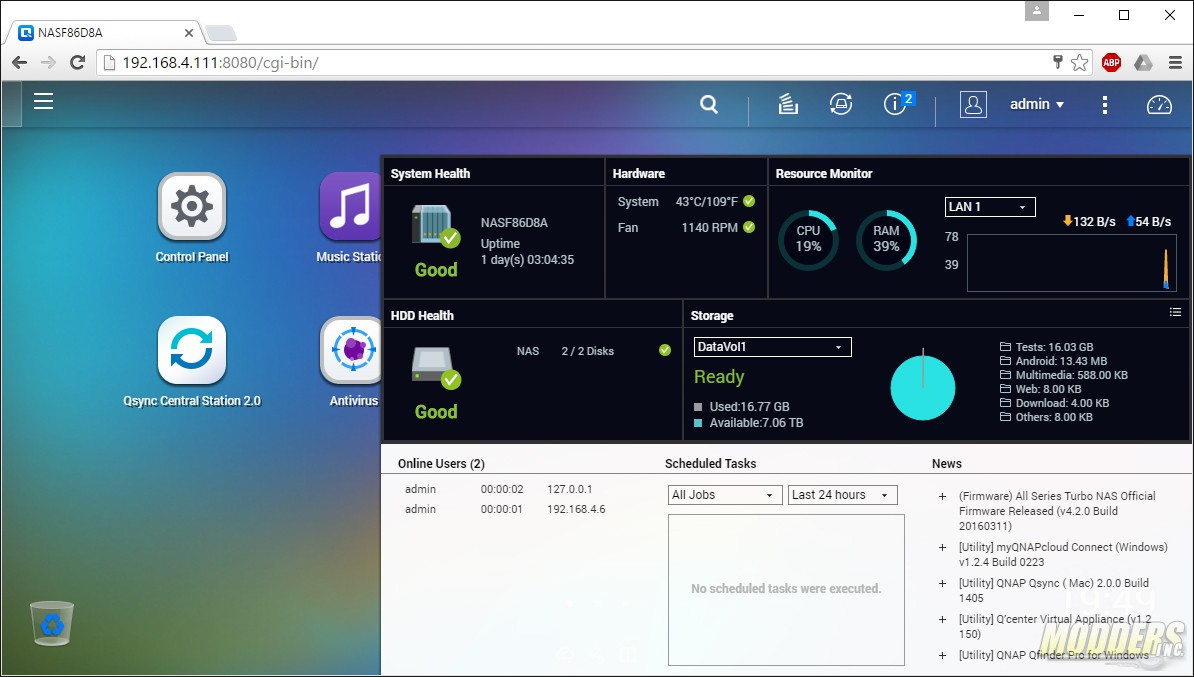Click the Scheduled Tasks heading
1194x677 pixels.
[710, 463]
